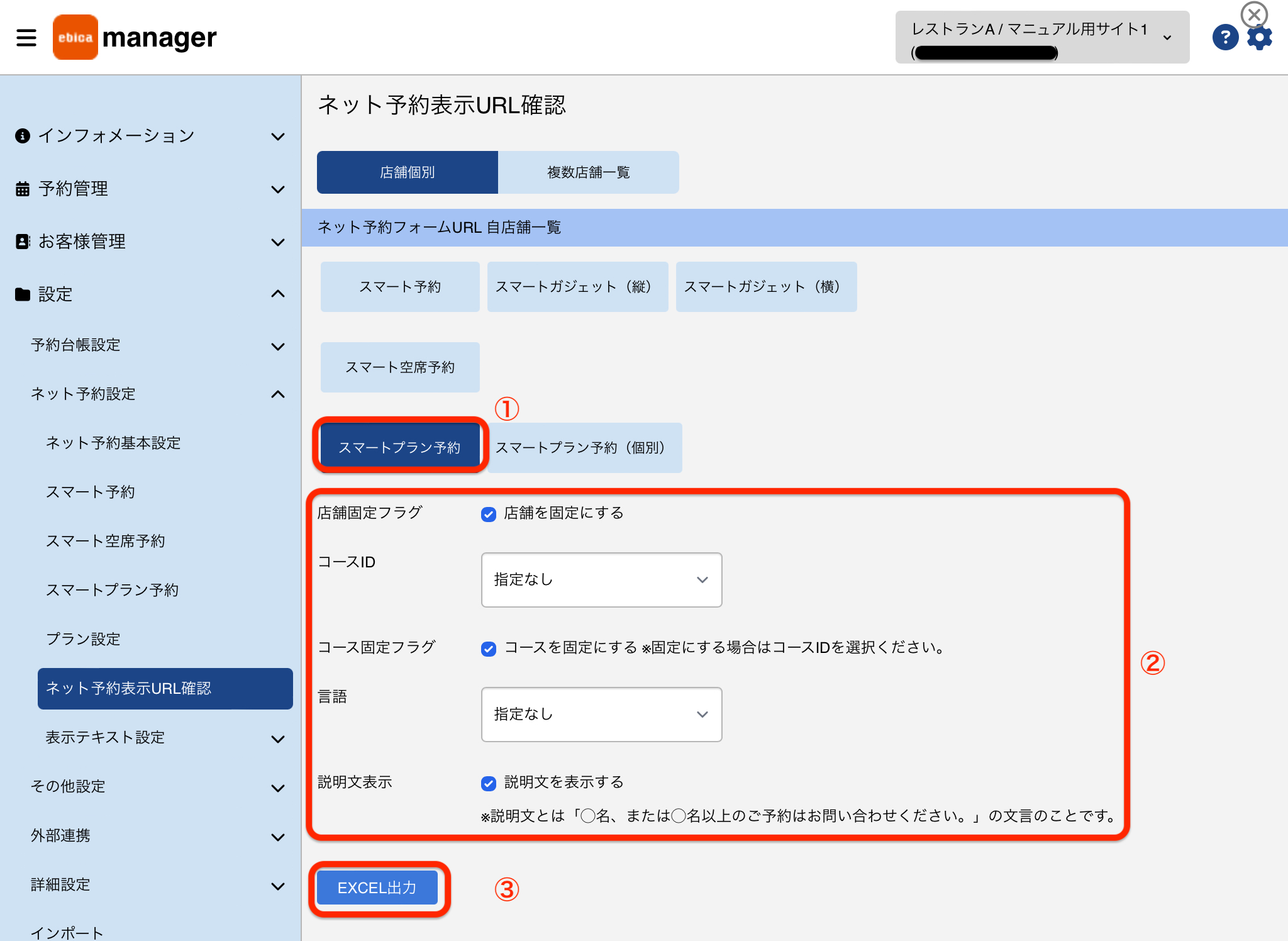Toggle 説明文を表示する checkbox

(489, 783)
